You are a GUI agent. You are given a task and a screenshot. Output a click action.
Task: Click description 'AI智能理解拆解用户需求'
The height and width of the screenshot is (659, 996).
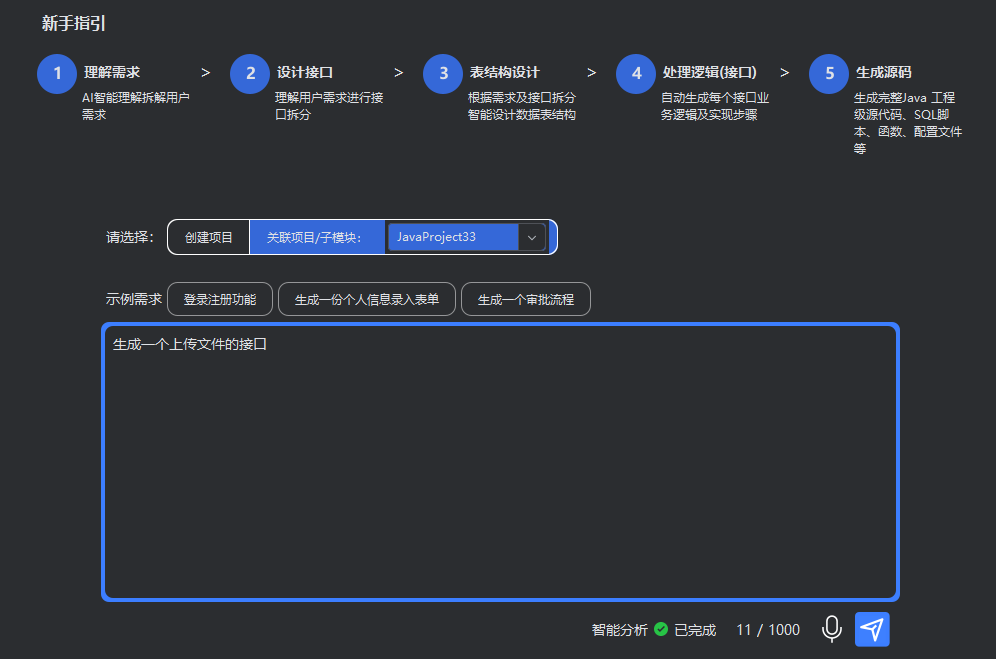(135, 106)
